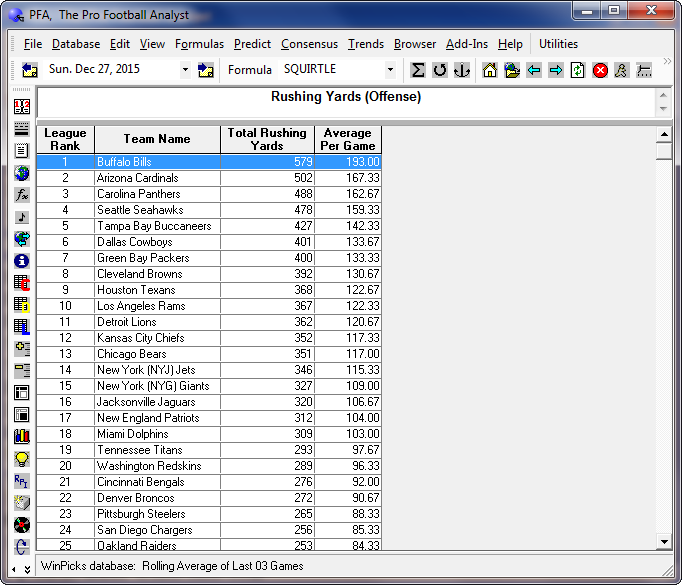This screenshot has height=585, width=682.
Task: Click sidebar scroll-left small arrow
Action: [x=14, y=569]
